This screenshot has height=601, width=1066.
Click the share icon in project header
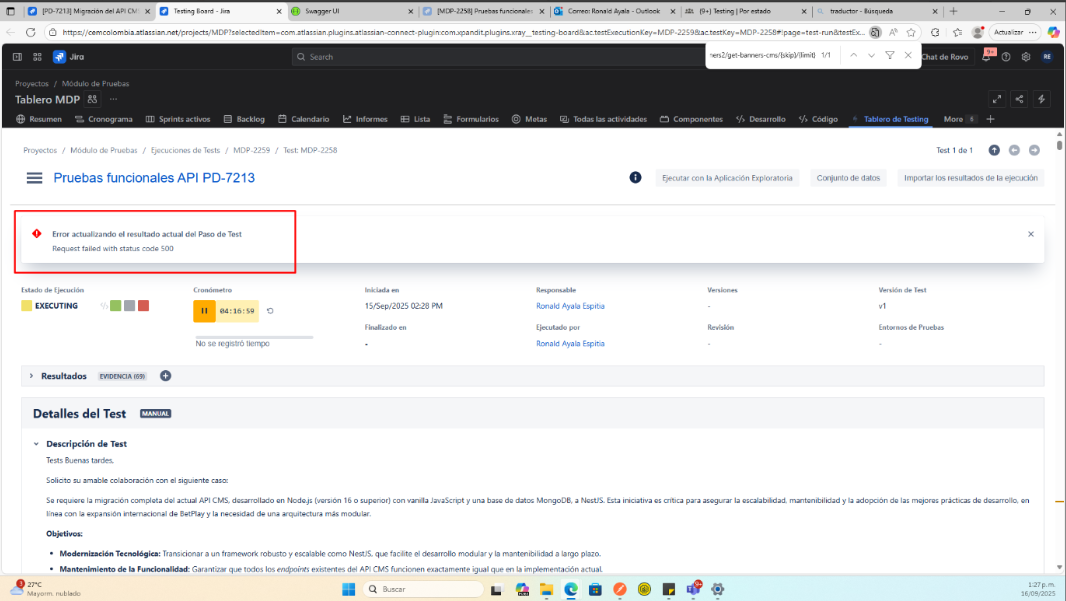tap(1019, 99)
